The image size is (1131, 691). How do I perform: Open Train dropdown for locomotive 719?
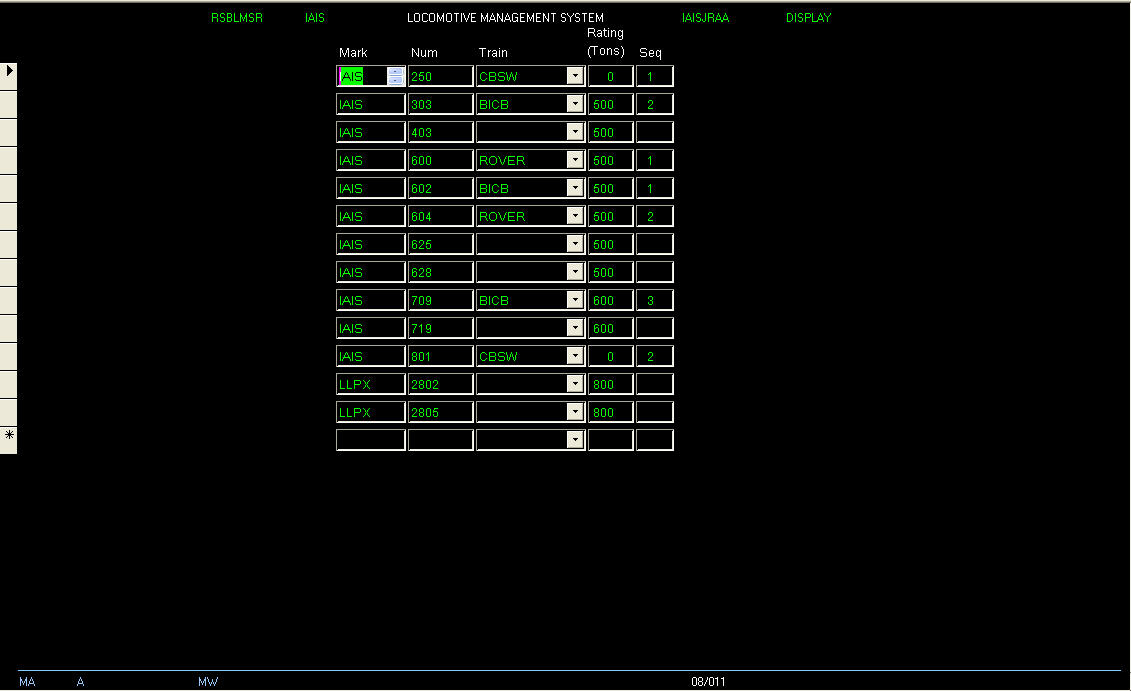[575, 328]
